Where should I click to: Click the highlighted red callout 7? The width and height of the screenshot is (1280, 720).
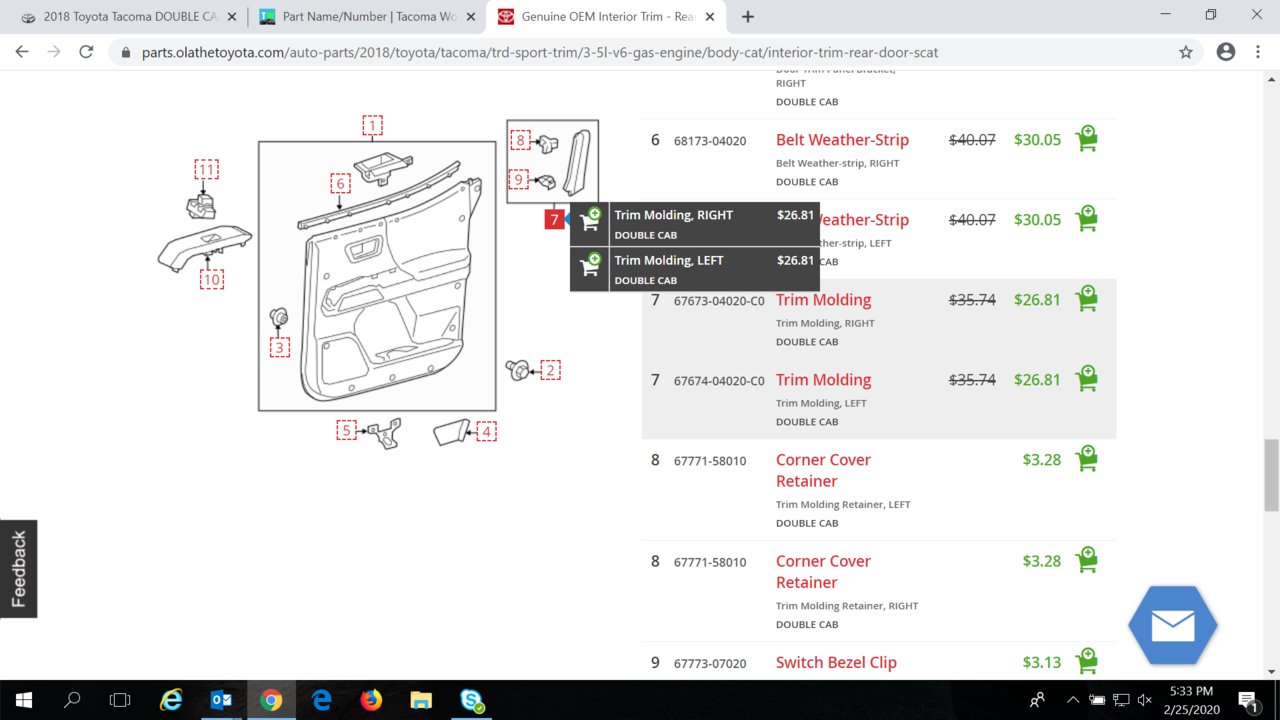pos(555,219)
